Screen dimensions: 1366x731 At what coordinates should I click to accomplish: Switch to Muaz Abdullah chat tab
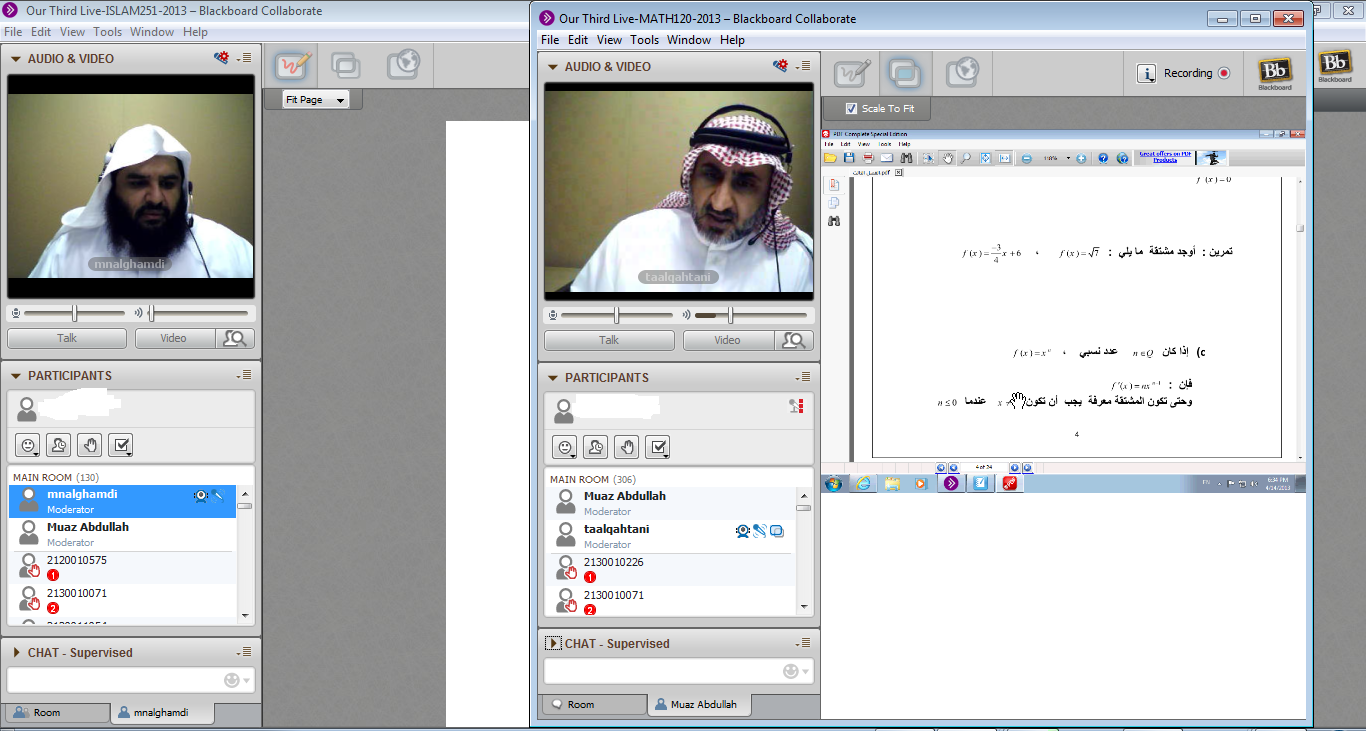(699, 704)
